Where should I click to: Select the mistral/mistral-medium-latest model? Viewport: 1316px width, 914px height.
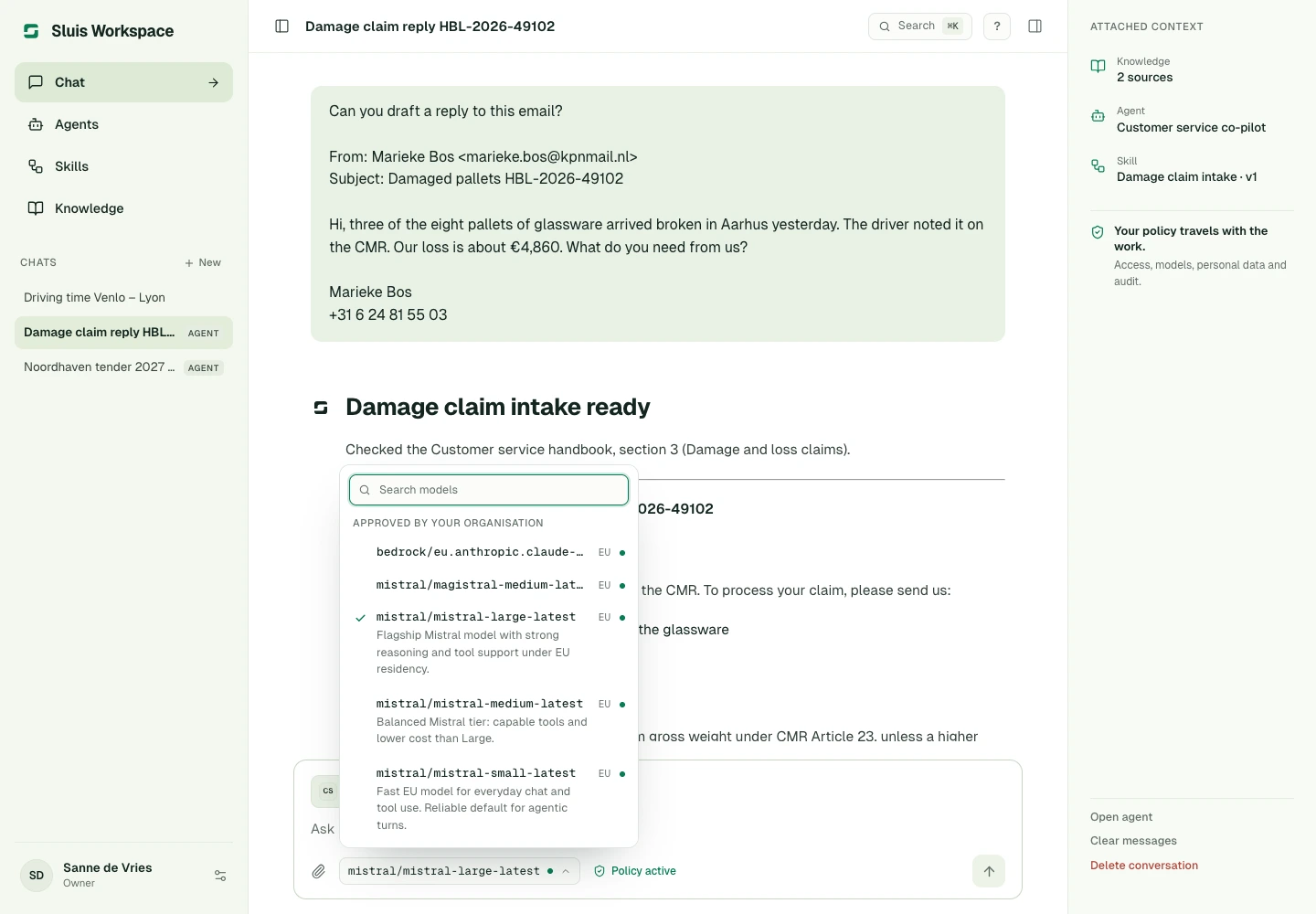point(489,721)
